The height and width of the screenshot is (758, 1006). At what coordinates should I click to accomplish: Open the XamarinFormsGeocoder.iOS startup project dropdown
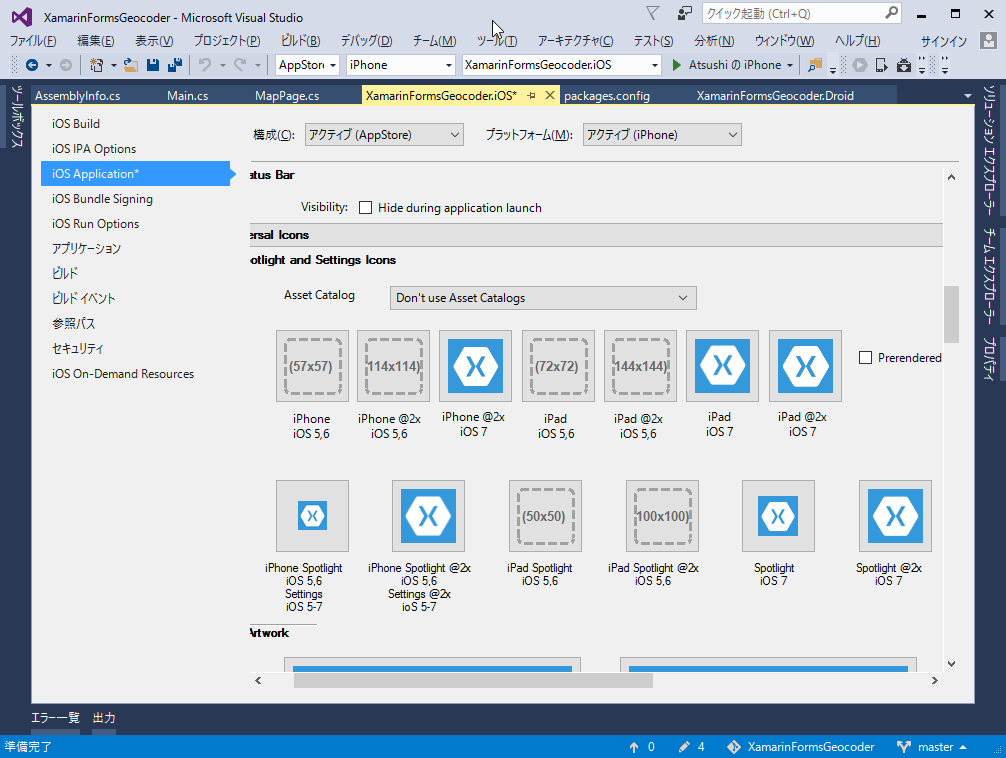tap(561, 65)
